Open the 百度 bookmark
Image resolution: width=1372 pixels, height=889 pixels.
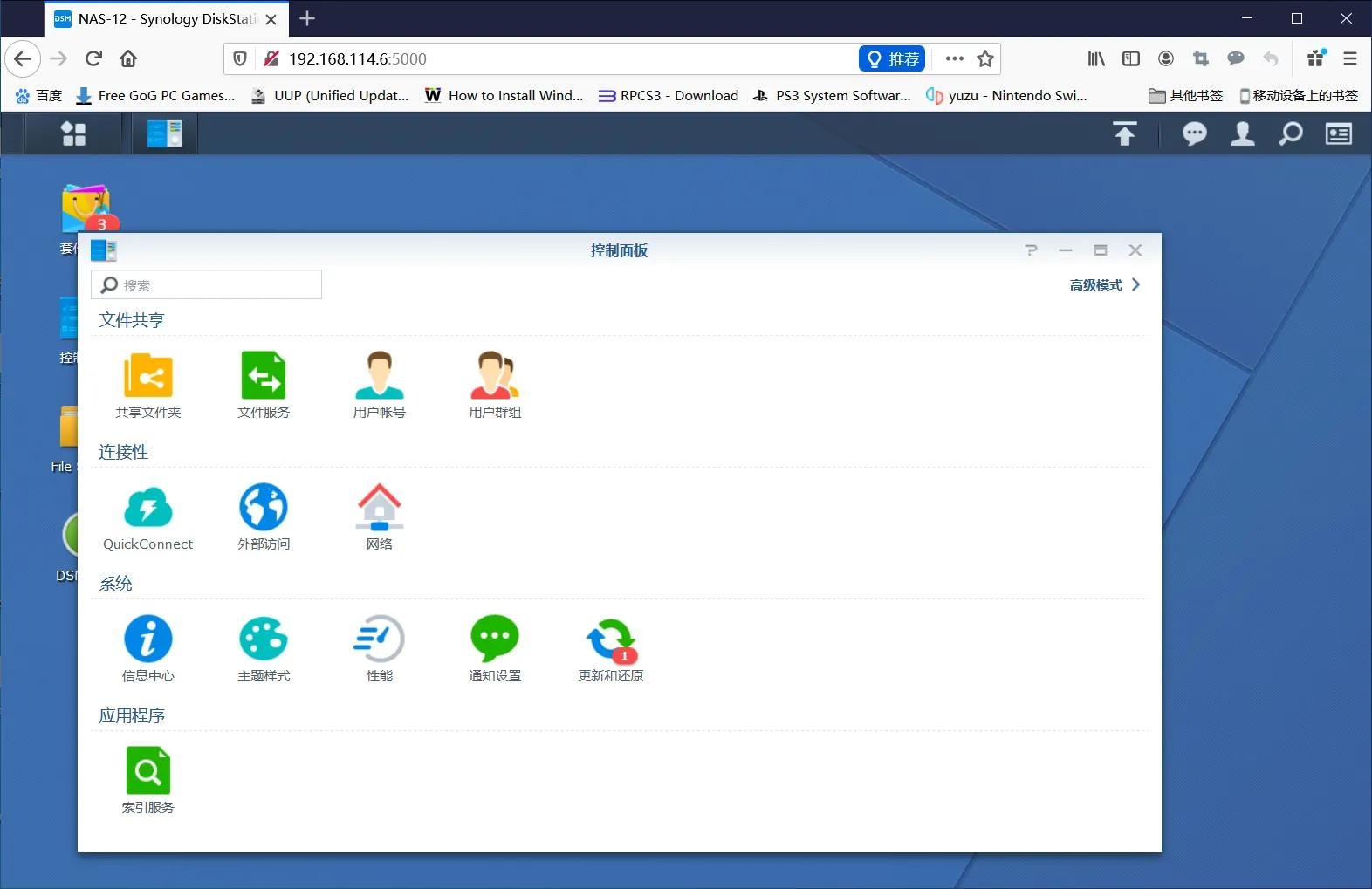38,96
